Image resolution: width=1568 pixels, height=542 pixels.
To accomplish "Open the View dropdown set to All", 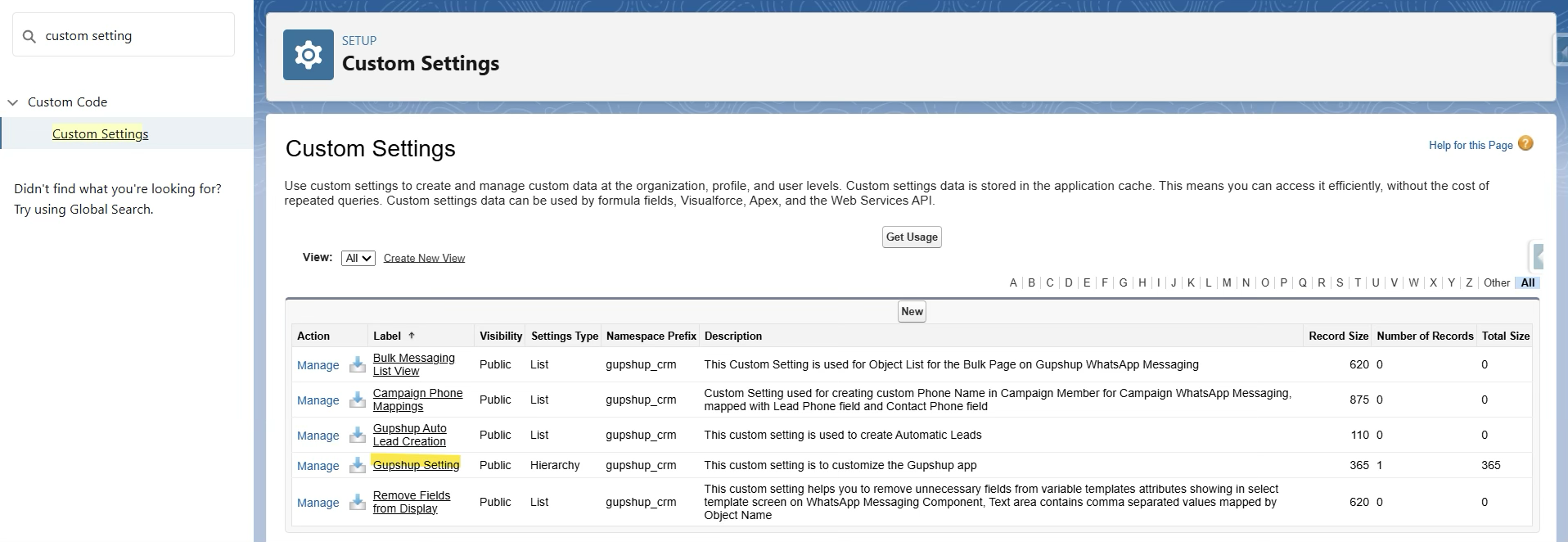I will click(x=358, y=258).
